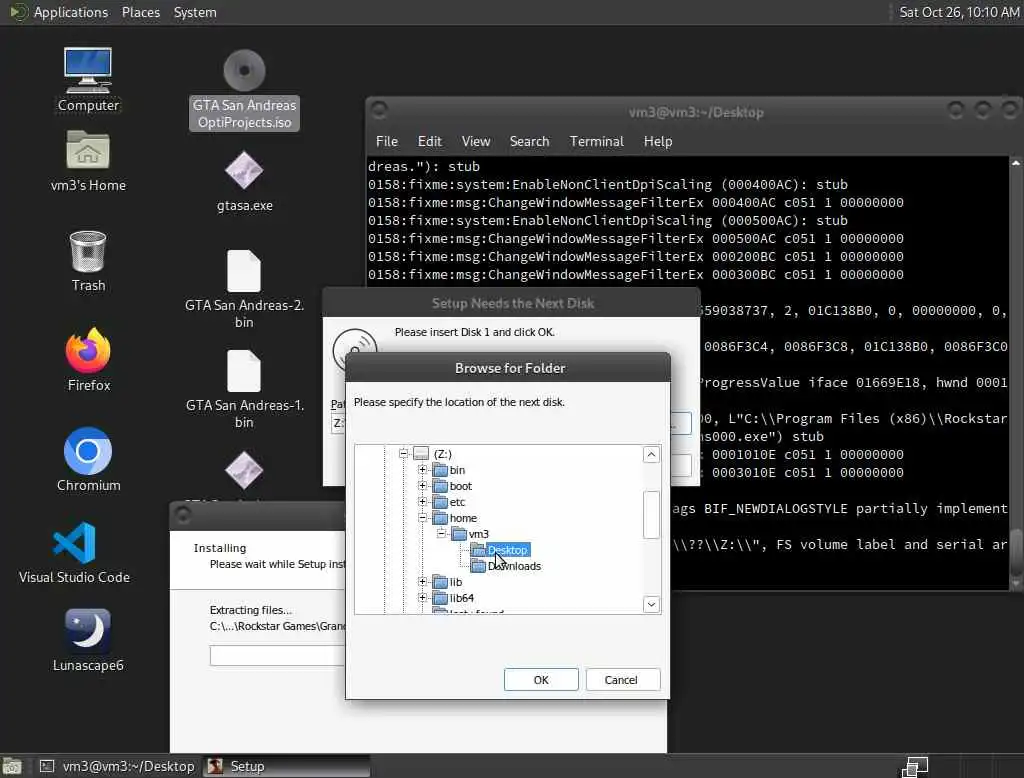Image resolution: width=1024 pixels, height=778 pixels.
Task: Expand the lib folder node
Action: point(423,581)
